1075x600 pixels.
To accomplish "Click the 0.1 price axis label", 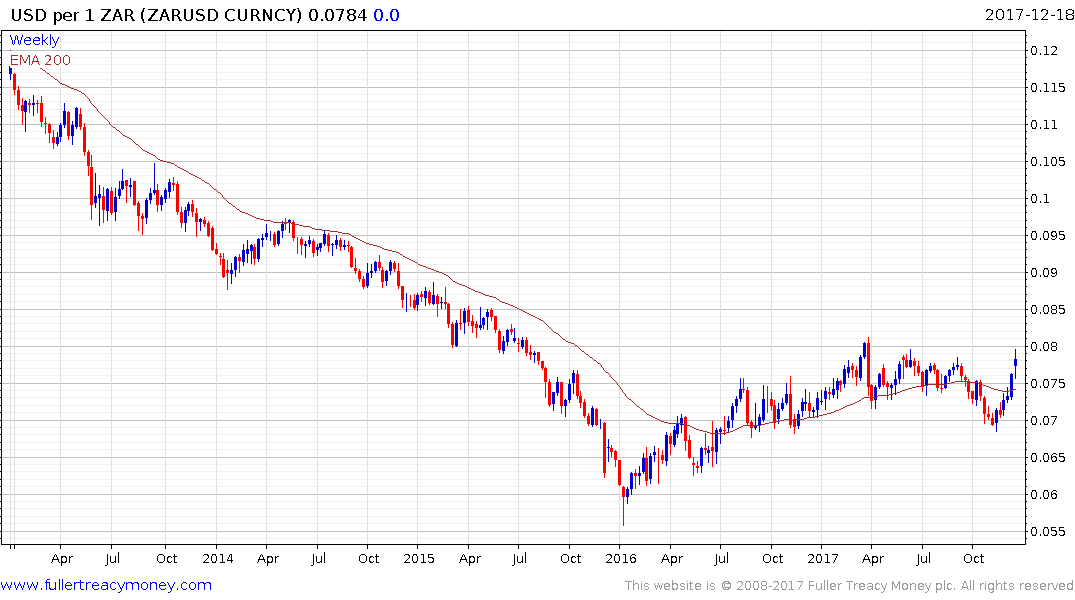I will pyautogui.click(x=1039, y=198).
